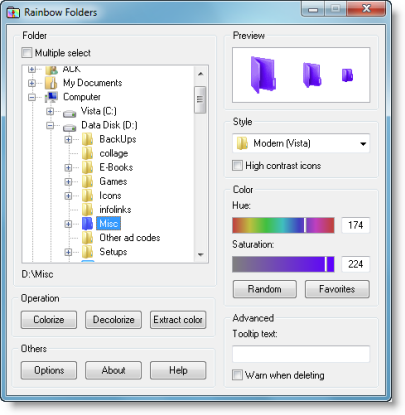Click the Vista (C:) drive icon
This screenshot has width=405, height=415.
pyautogui.click(x=70, y=113)
